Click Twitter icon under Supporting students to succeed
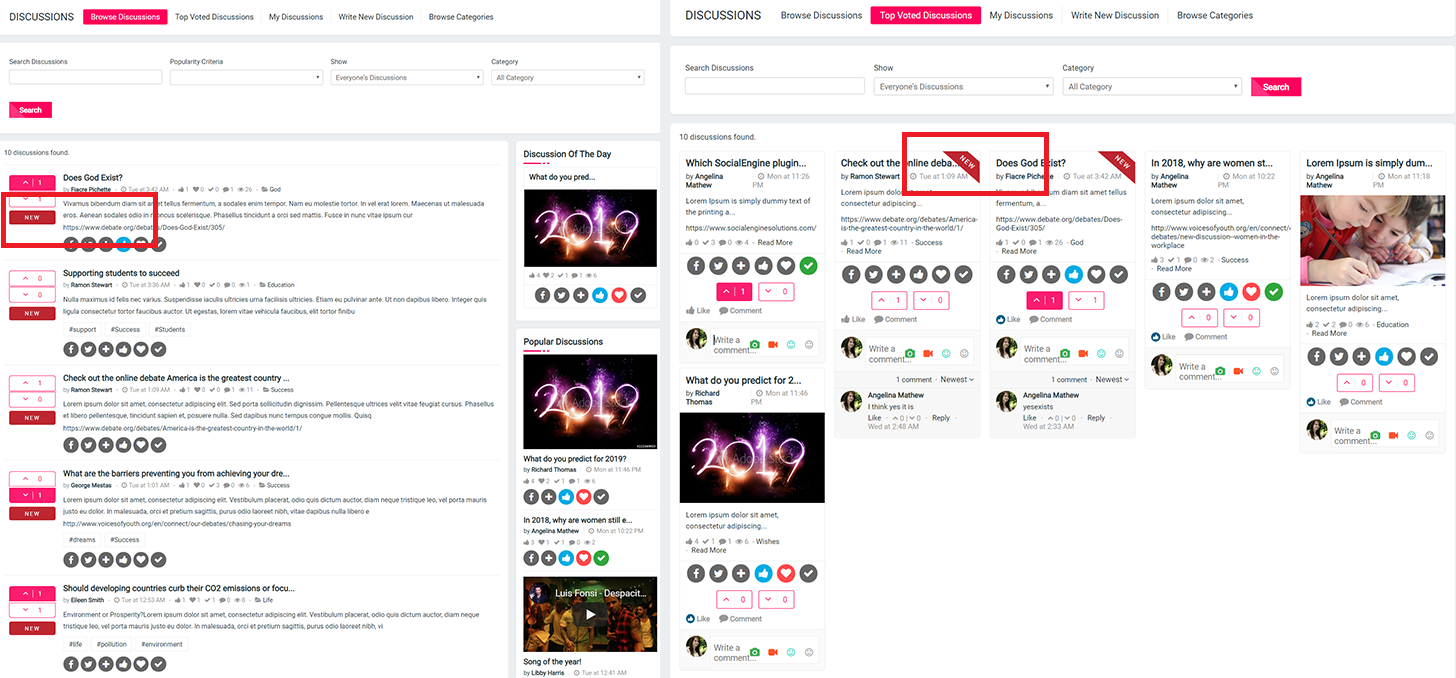The width and height of the screenshot is (1456, 678). tap(88, 349)
